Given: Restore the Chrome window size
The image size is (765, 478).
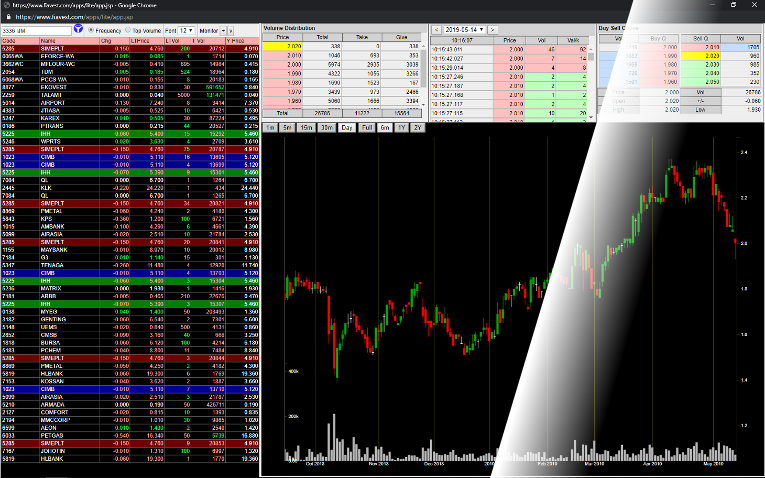Looking at the screenshot, I should tap(733, 5).
